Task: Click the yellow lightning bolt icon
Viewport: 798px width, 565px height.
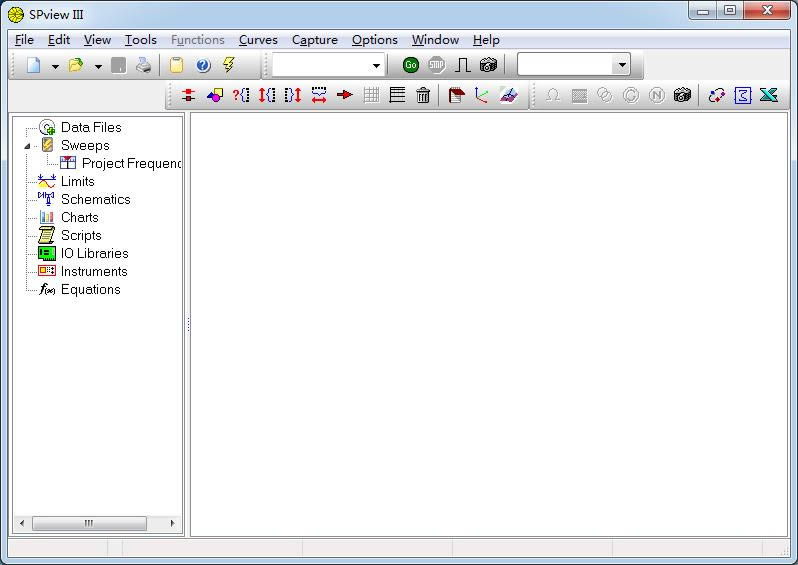Action: [x=229, y=65]
